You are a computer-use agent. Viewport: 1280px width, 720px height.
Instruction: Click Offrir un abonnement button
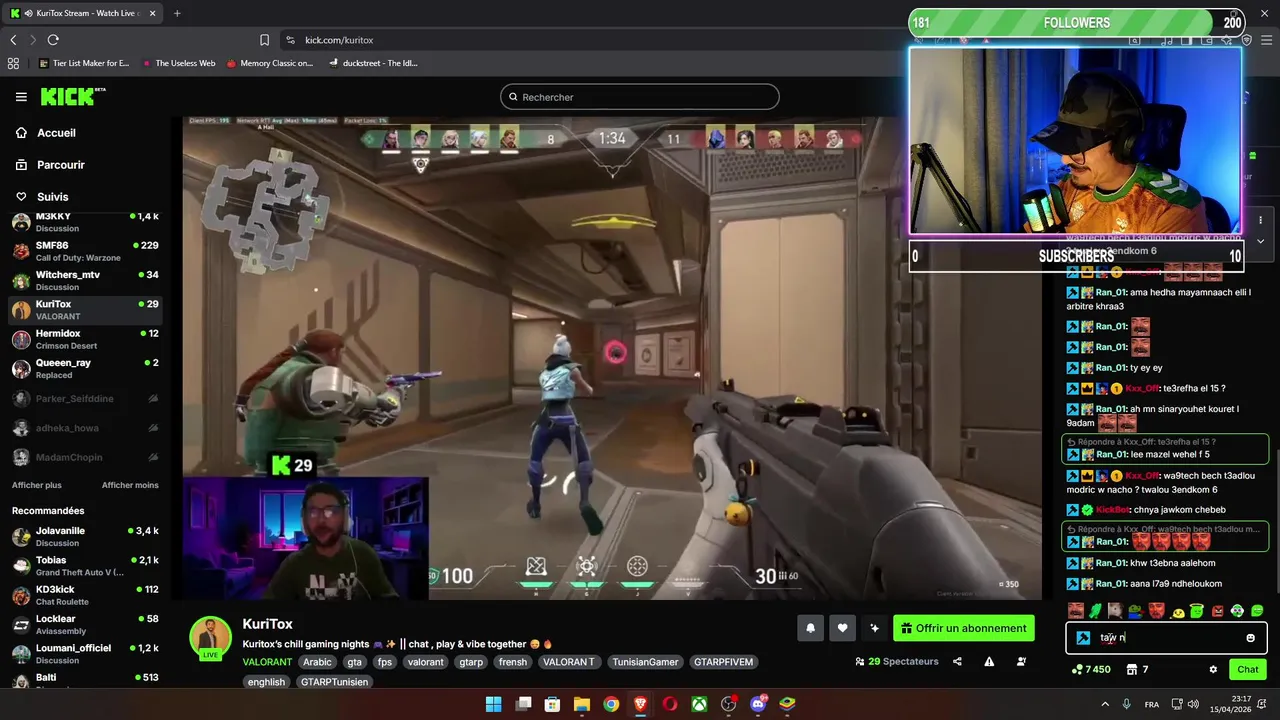coord(964,628)
